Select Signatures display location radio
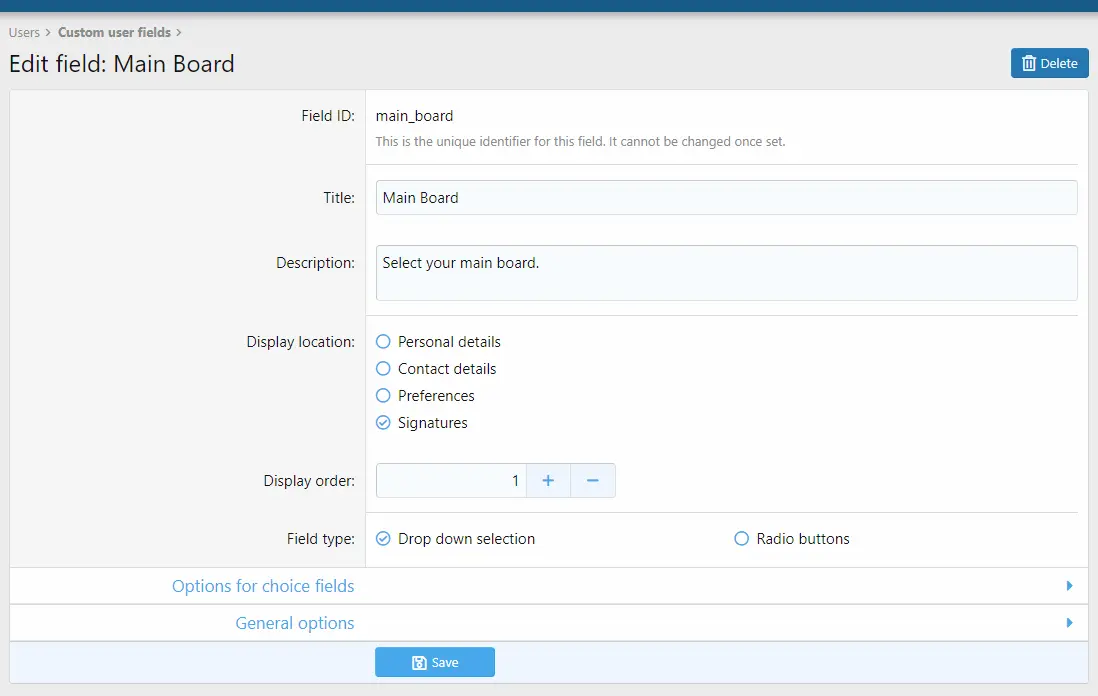This screenshot has width=1098, height=696. coord(383,422)
